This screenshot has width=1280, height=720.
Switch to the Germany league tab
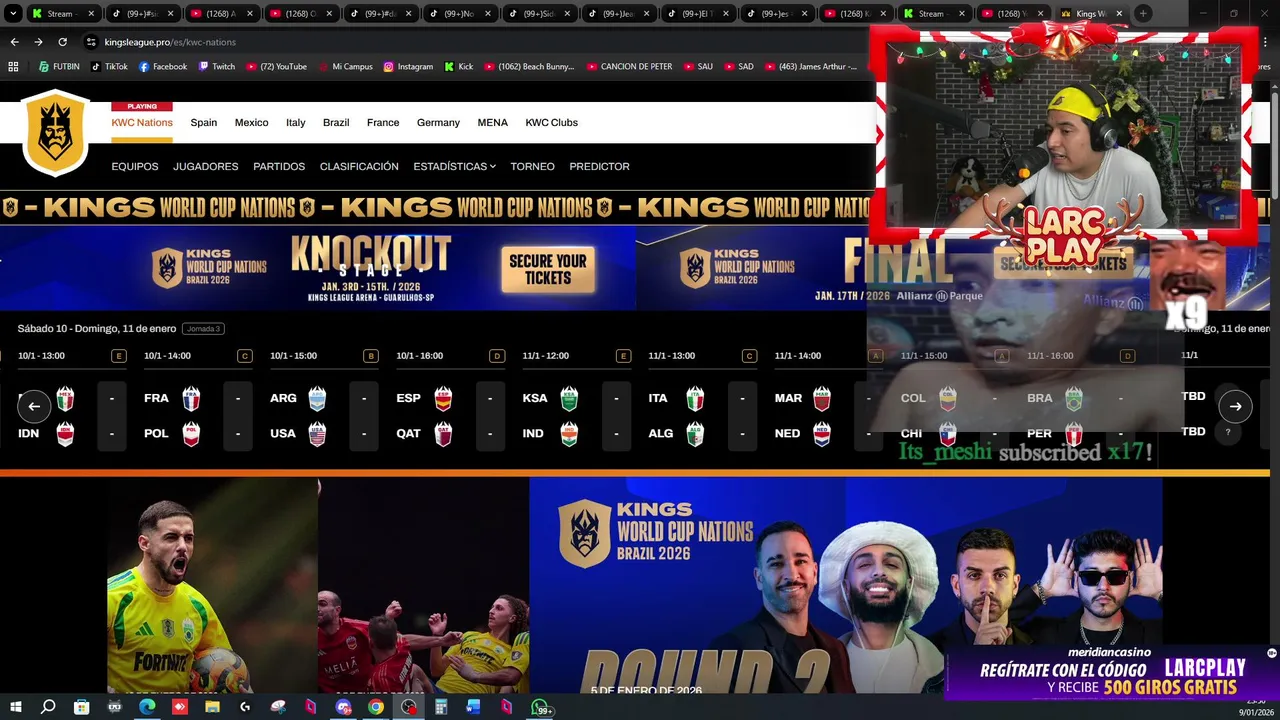(x=438, y=122)
